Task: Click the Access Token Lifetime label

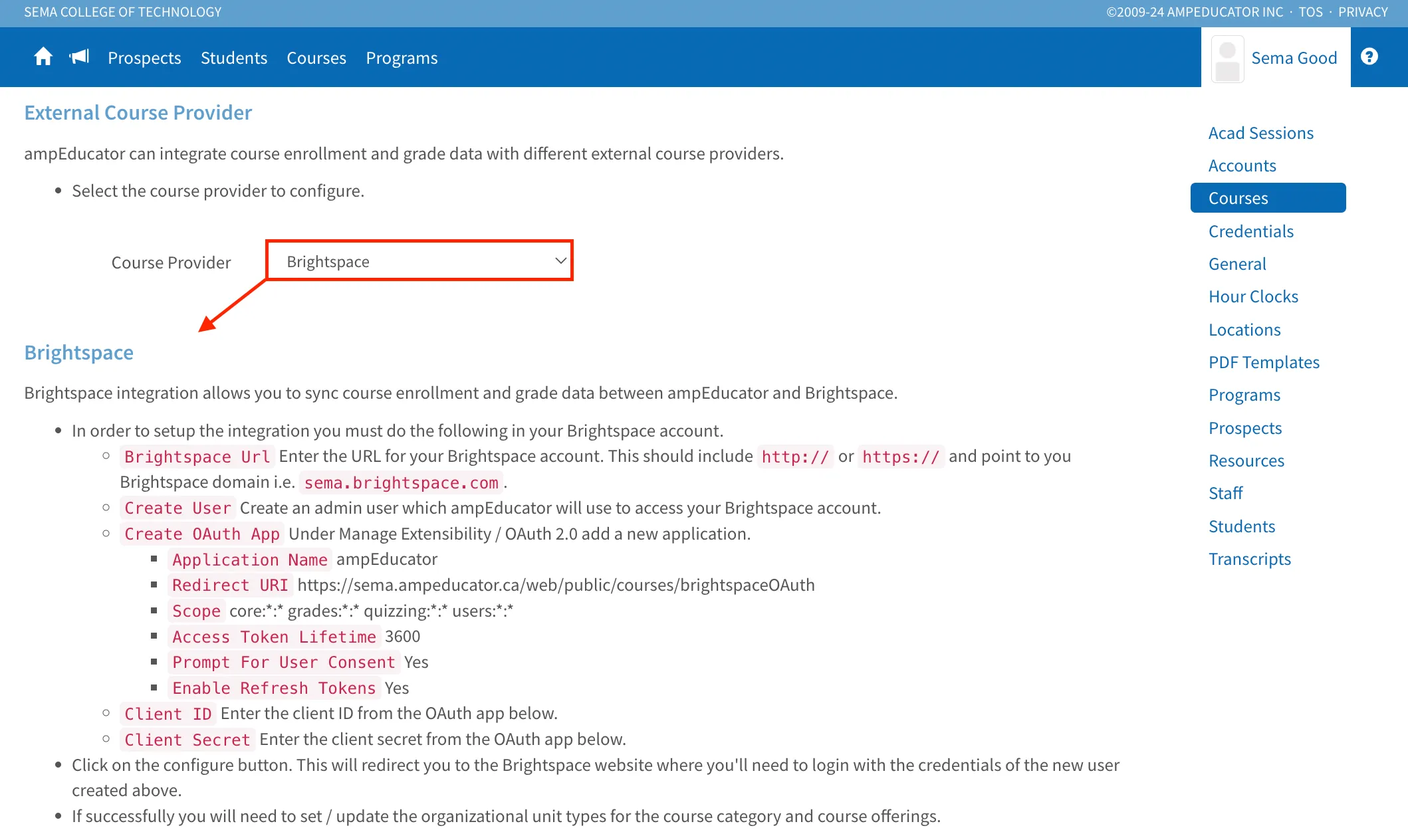Action: [274, 637]
